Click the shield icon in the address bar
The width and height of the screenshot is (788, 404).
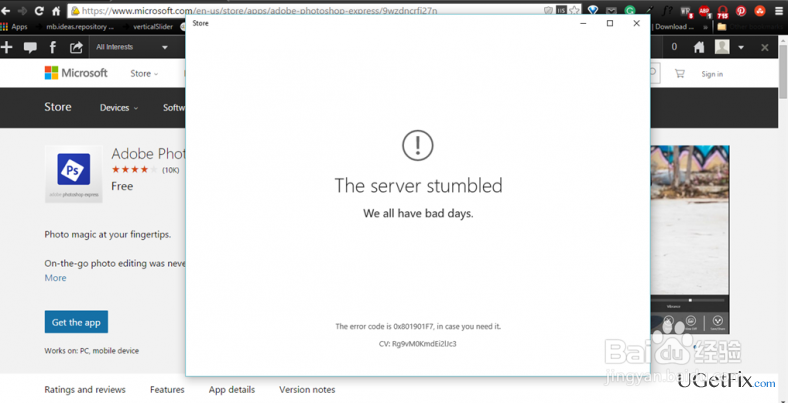[x=548, y=11]
